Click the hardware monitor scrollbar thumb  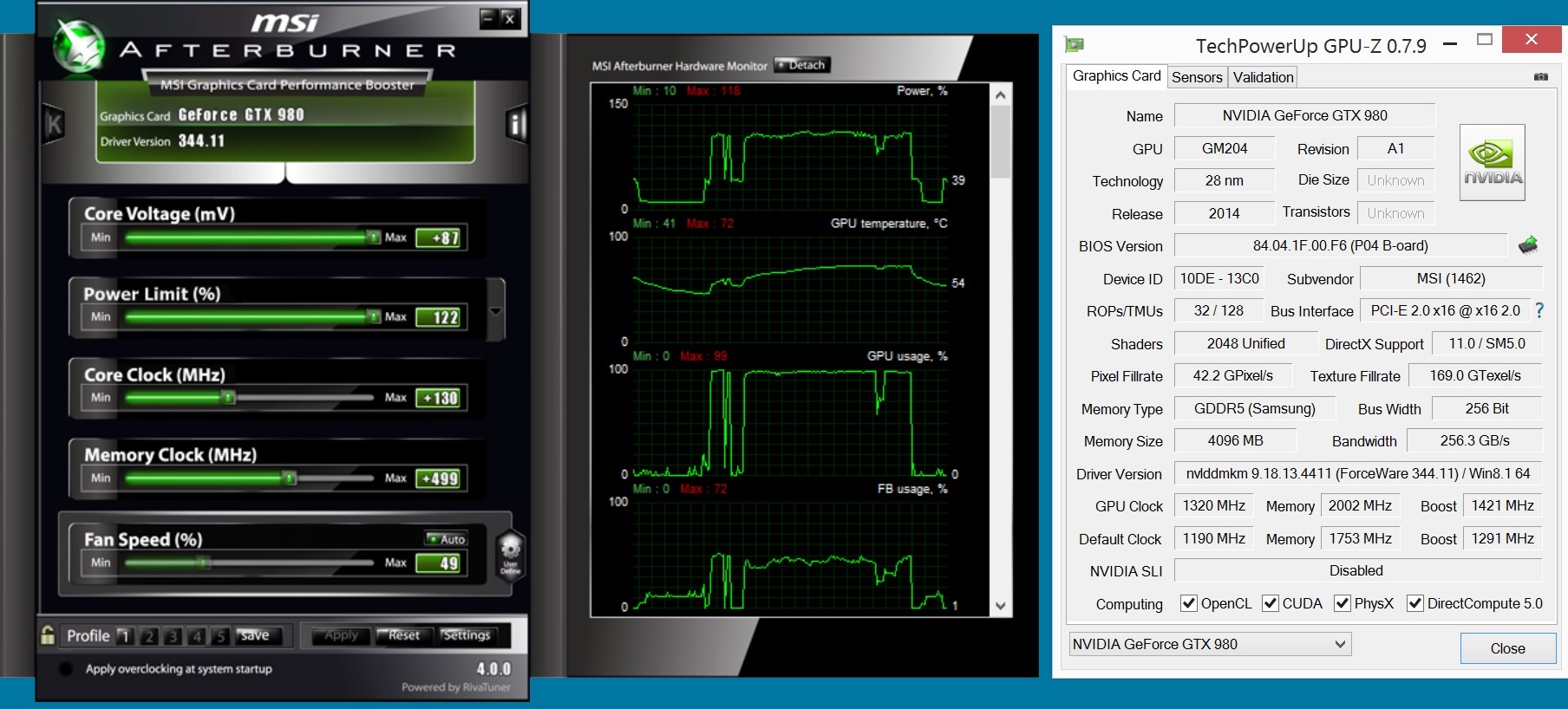1001,141
